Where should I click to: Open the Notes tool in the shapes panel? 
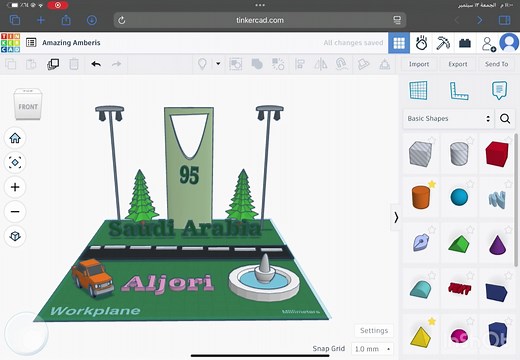point(499,90)
